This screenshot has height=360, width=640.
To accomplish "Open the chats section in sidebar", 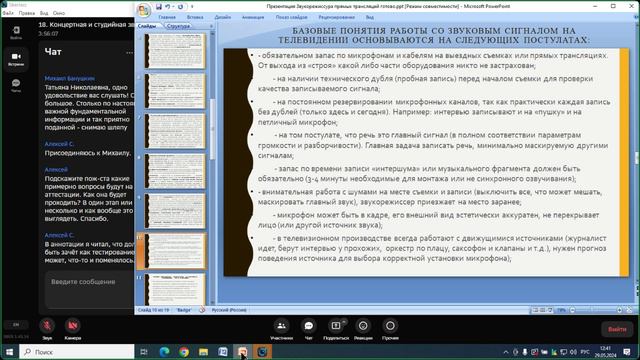I will tap(16, 85).
